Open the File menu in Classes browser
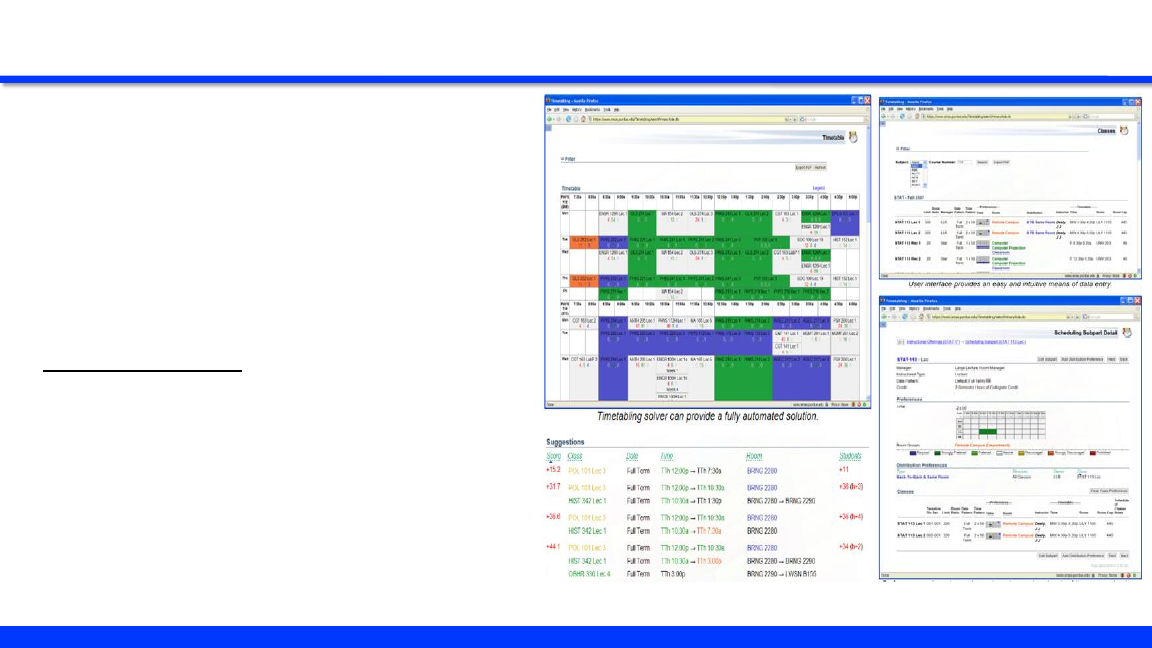 pos(883,108)
